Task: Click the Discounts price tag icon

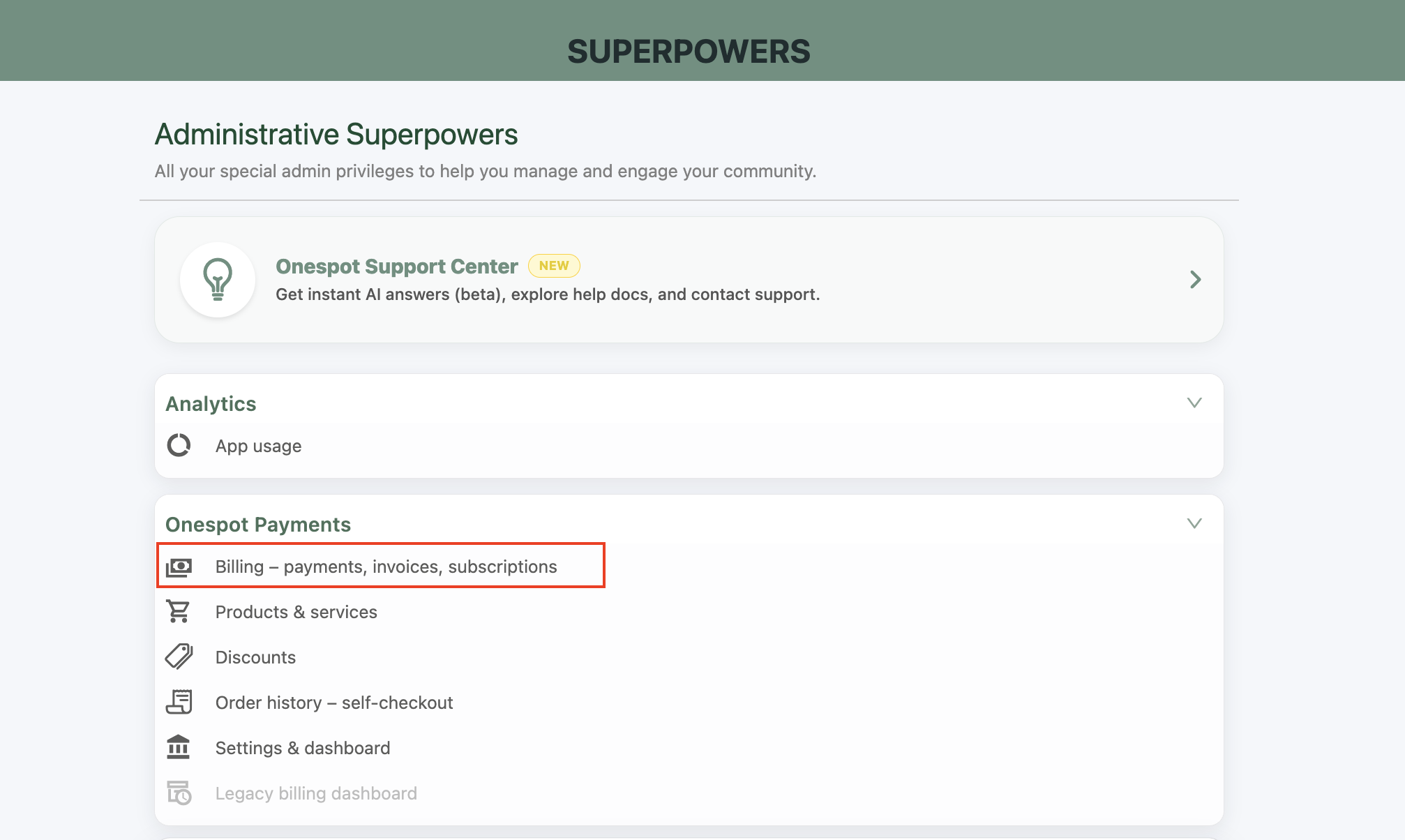Action: 179,657
